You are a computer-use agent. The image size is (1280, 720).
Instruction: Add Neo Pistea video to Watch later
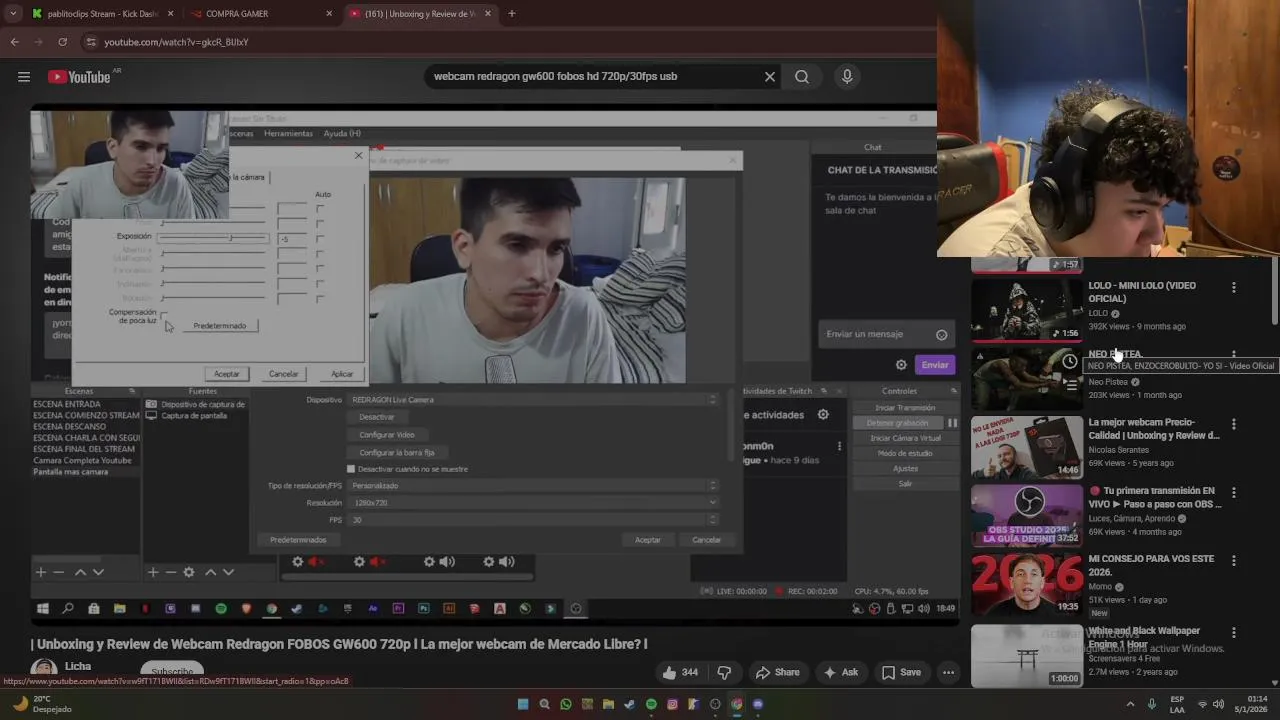(1070, 362)
